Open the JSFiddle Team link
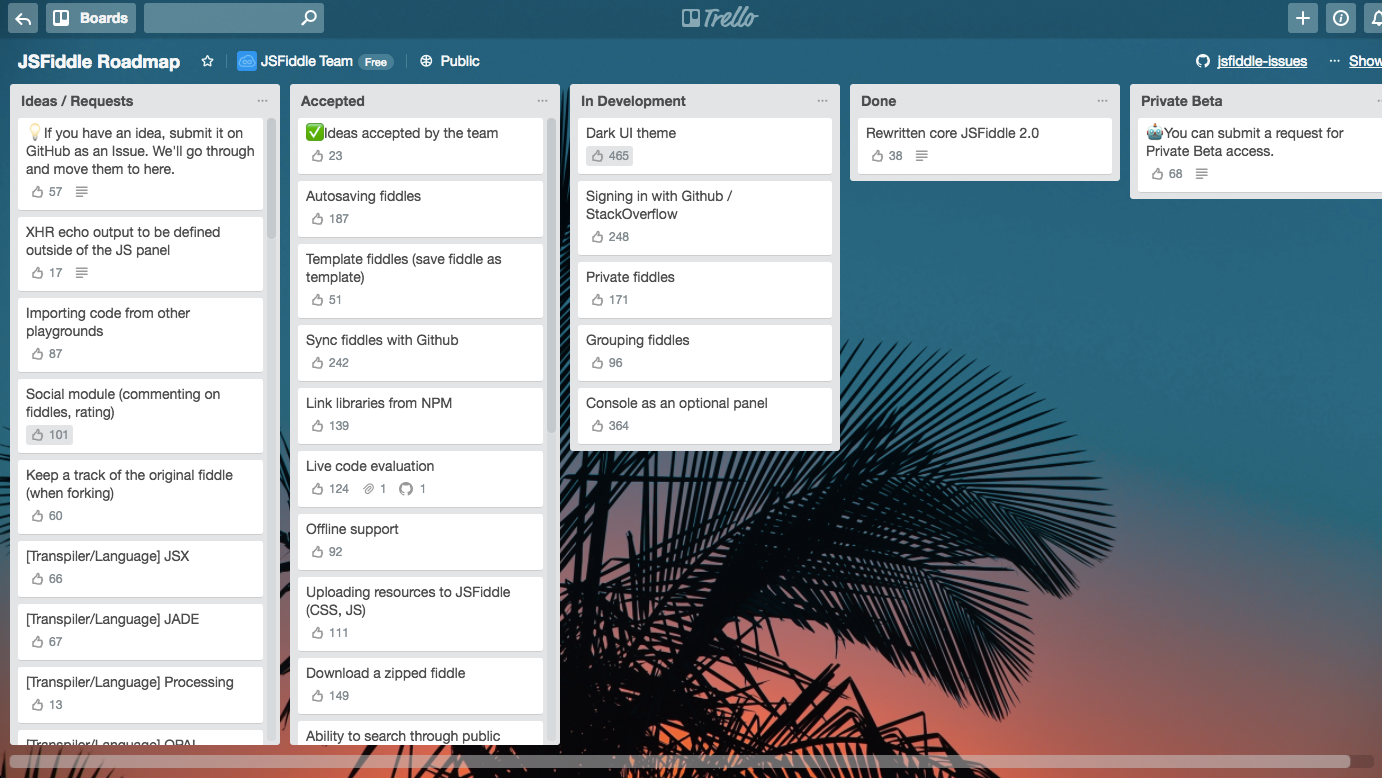The height and width of the screenshot is (778, 1382). coord(307,61)
